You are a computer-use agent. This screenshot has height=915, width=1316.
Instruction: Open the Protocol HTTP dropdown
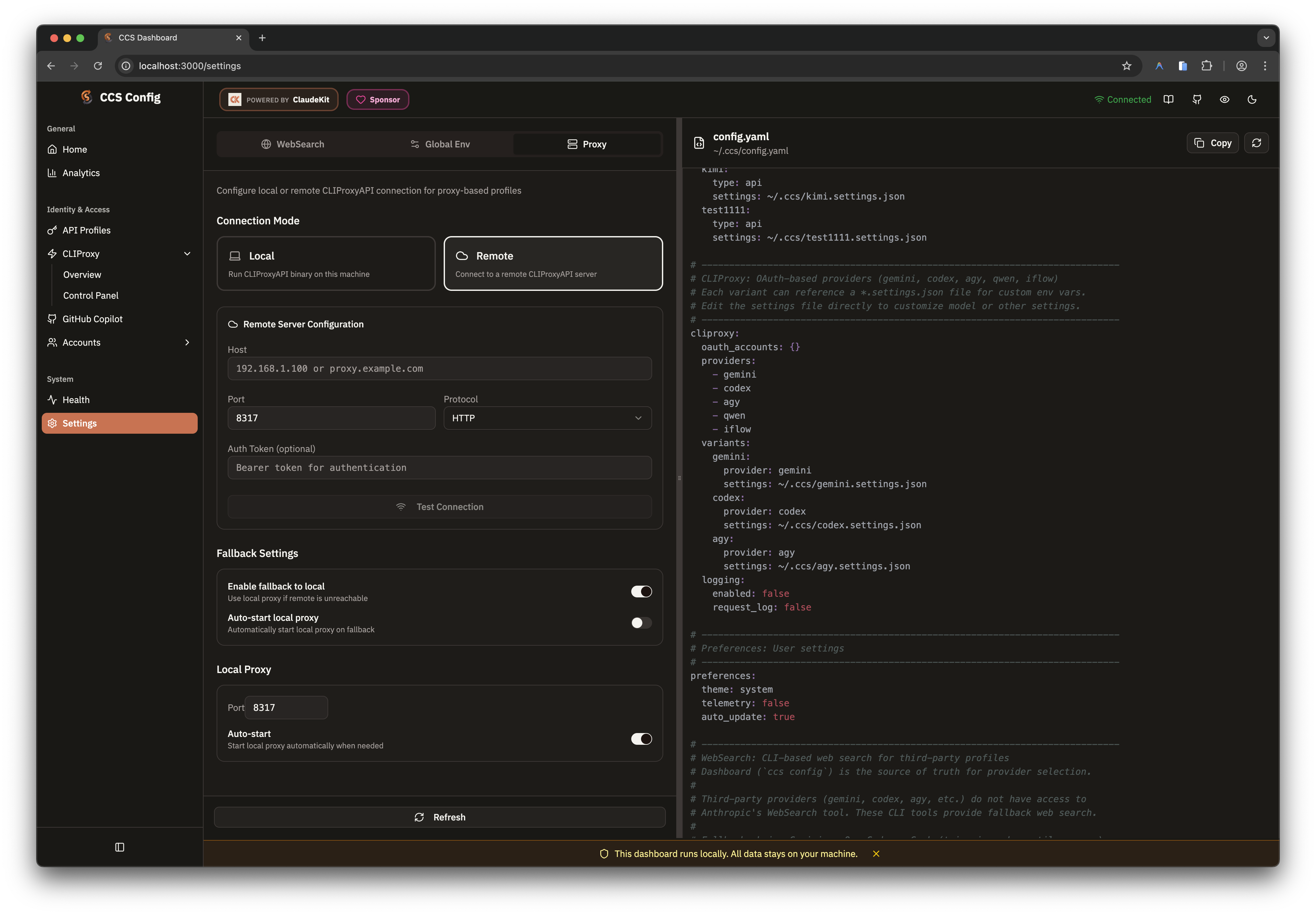(546, 418)
